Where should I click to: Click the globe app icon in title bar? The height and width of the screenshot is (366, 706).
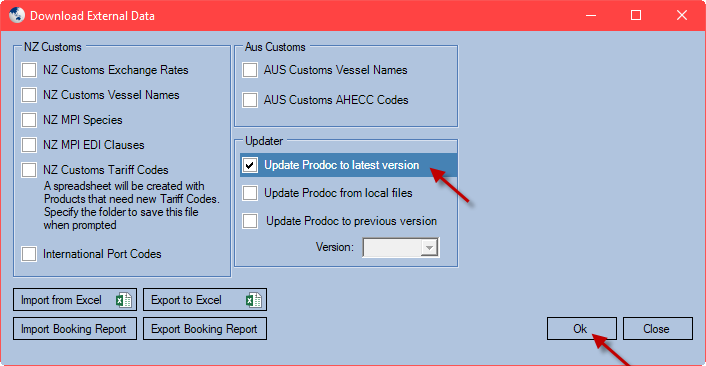tap(17, 15)
